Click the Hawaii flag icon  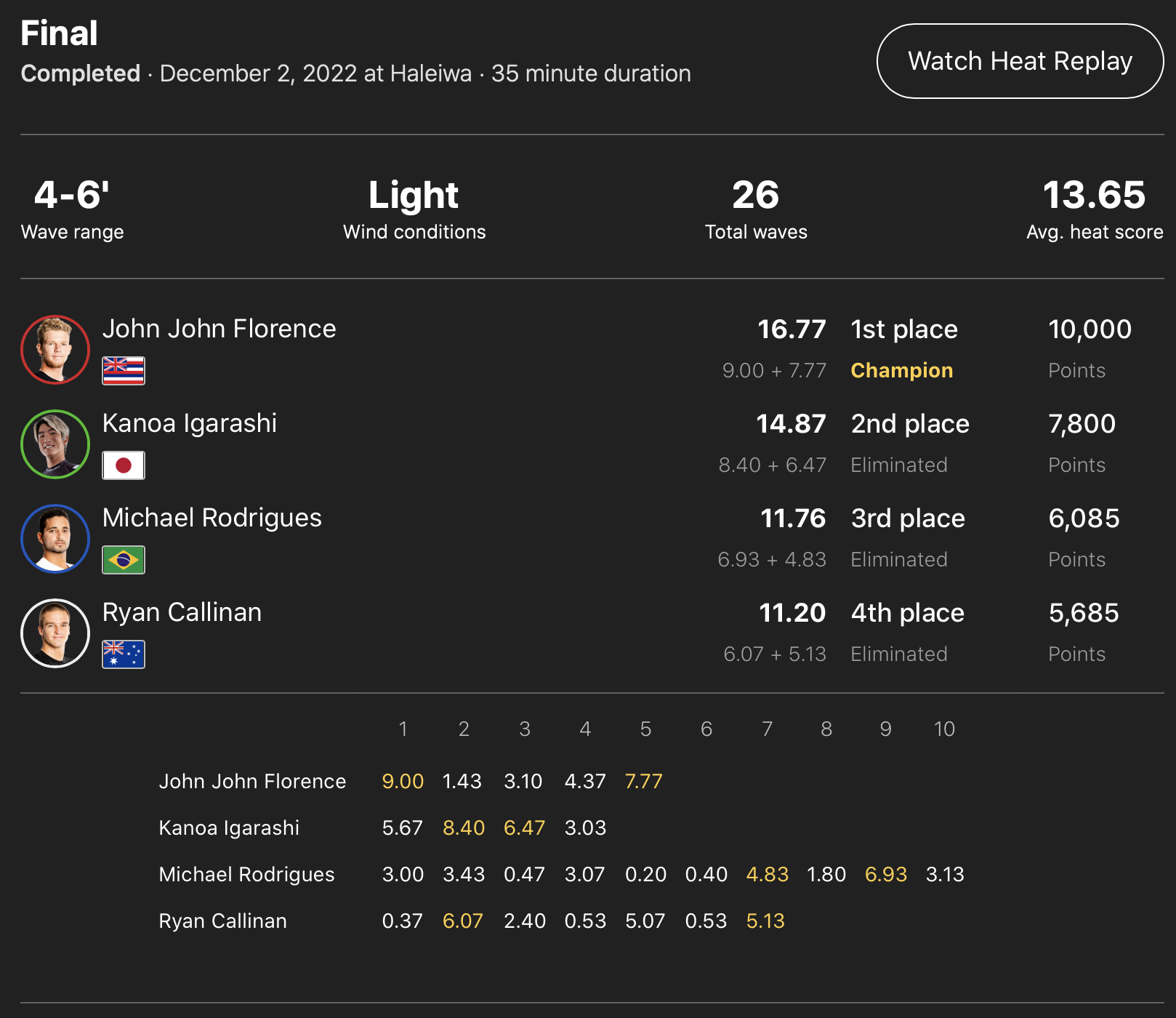pyautogui.click(x=124, y=371)
